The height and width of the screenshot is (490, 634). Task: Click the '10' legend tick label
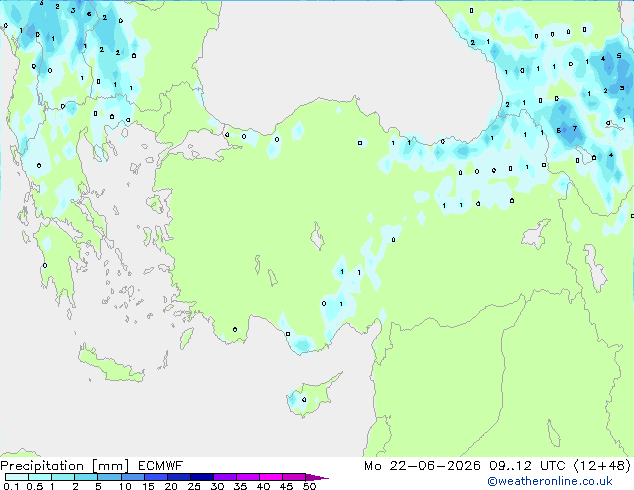[x=125, y=486]
